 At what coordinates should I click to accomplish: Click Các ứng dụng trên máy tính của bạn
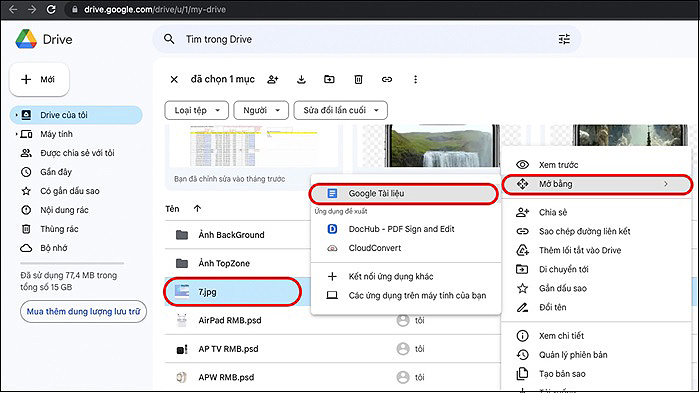tap(406, 295)
